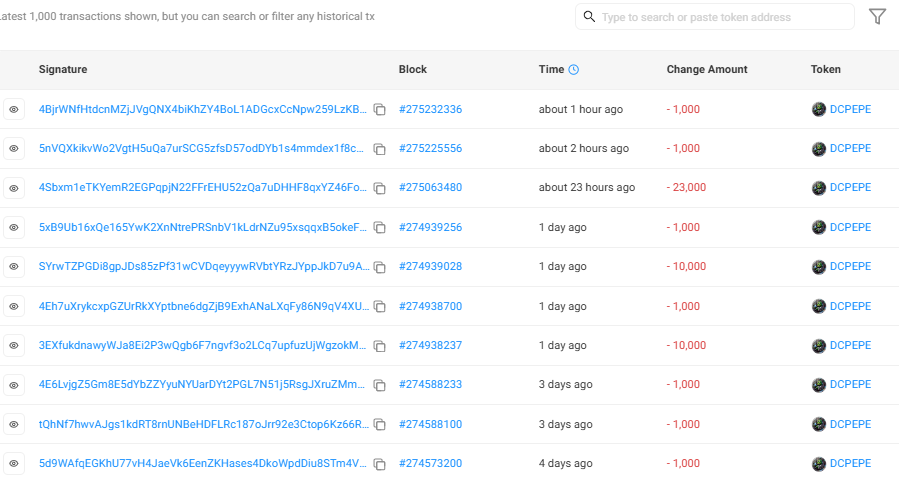View details eye icon for 3EXfukdnawyW transaction
The width and height of the screenshot is (899, 478).
coord(14,346)
